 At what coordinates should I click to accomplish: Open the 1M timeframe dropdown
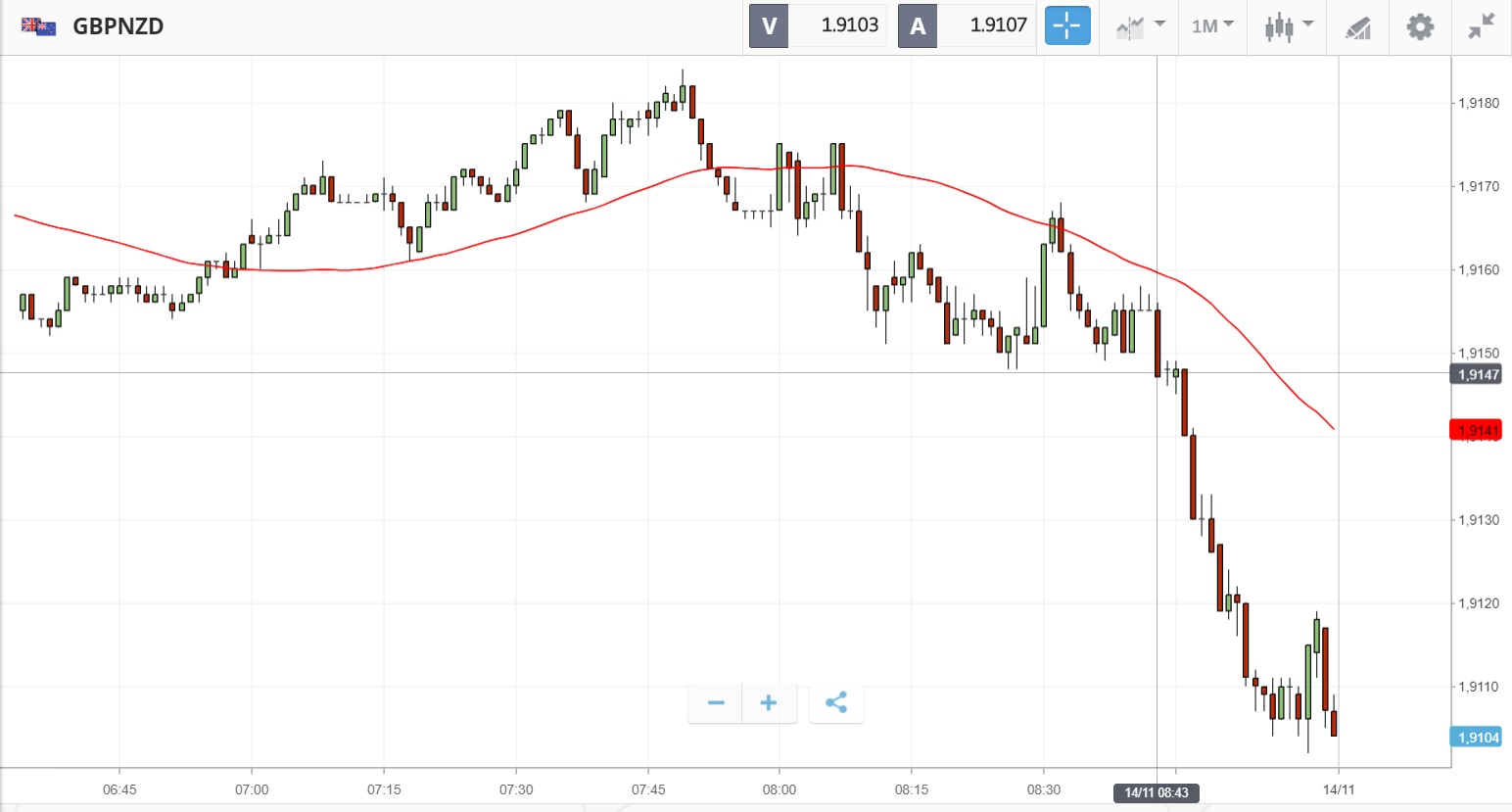click(x=1212, y=26)
